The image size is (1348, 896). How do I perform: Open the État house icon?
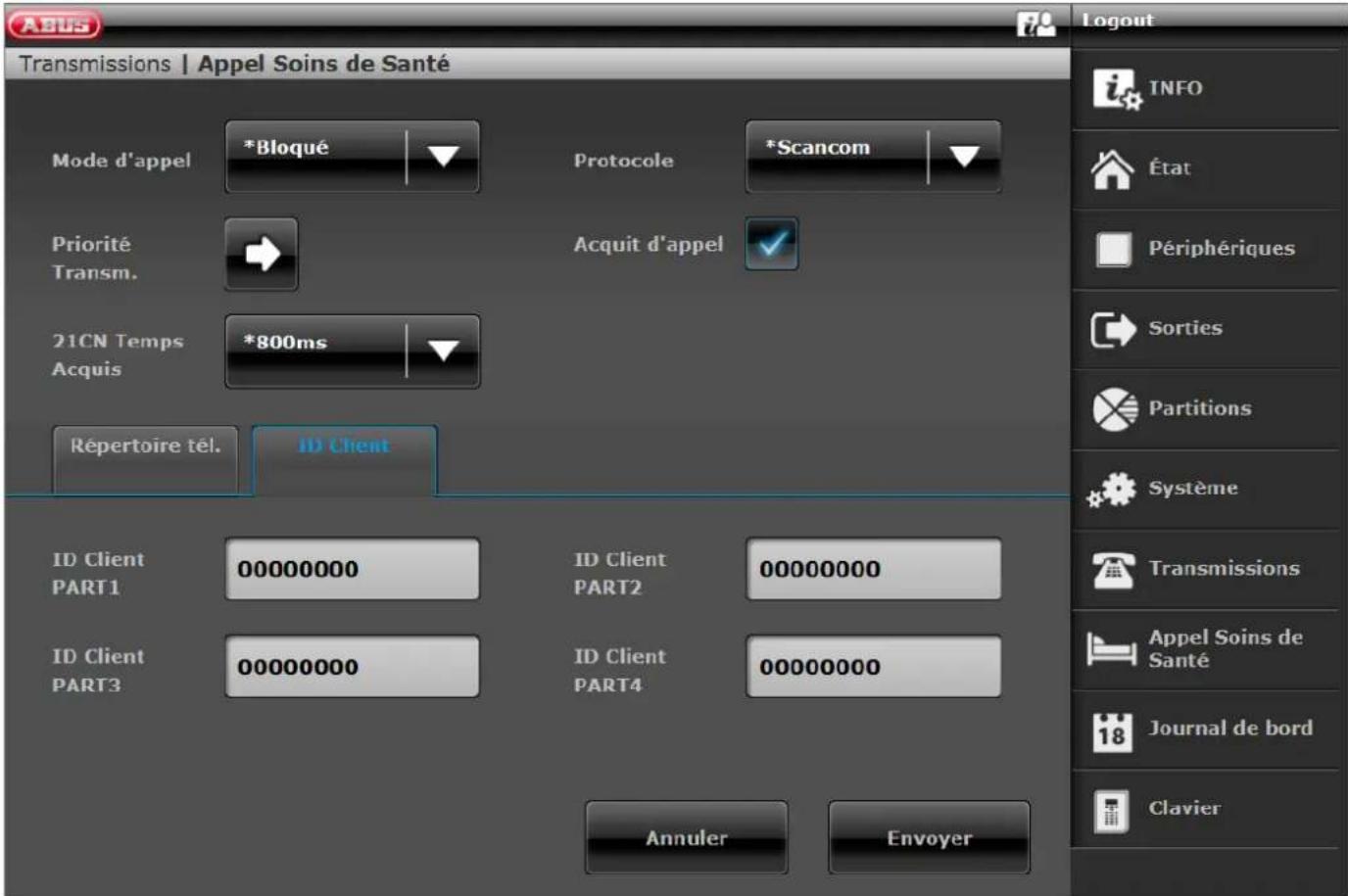pos(1113,168)
